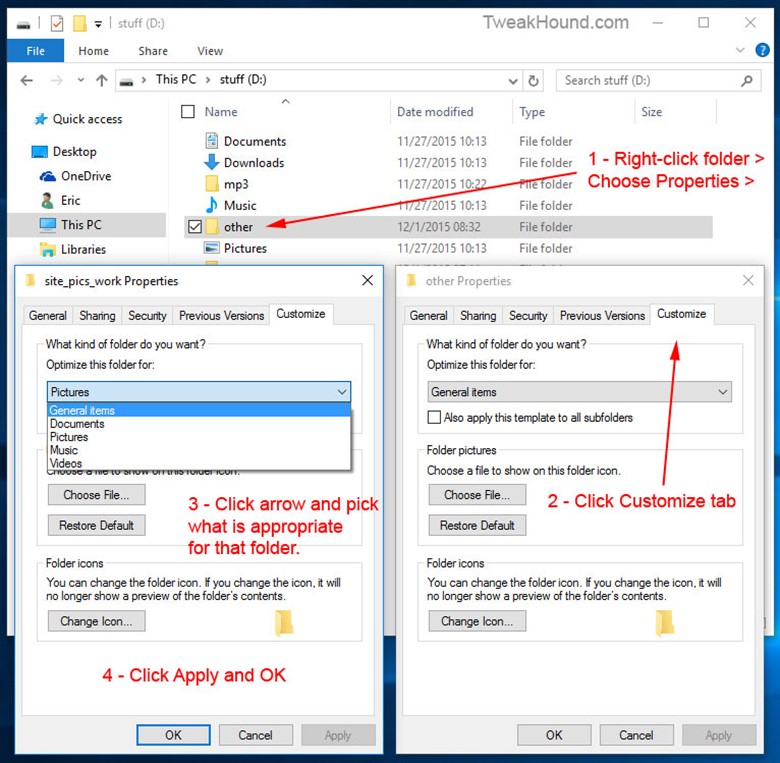This screenshot has width=780, height=763.
Task: Sort by the Size column header
Action: click(x=651, y=112)
